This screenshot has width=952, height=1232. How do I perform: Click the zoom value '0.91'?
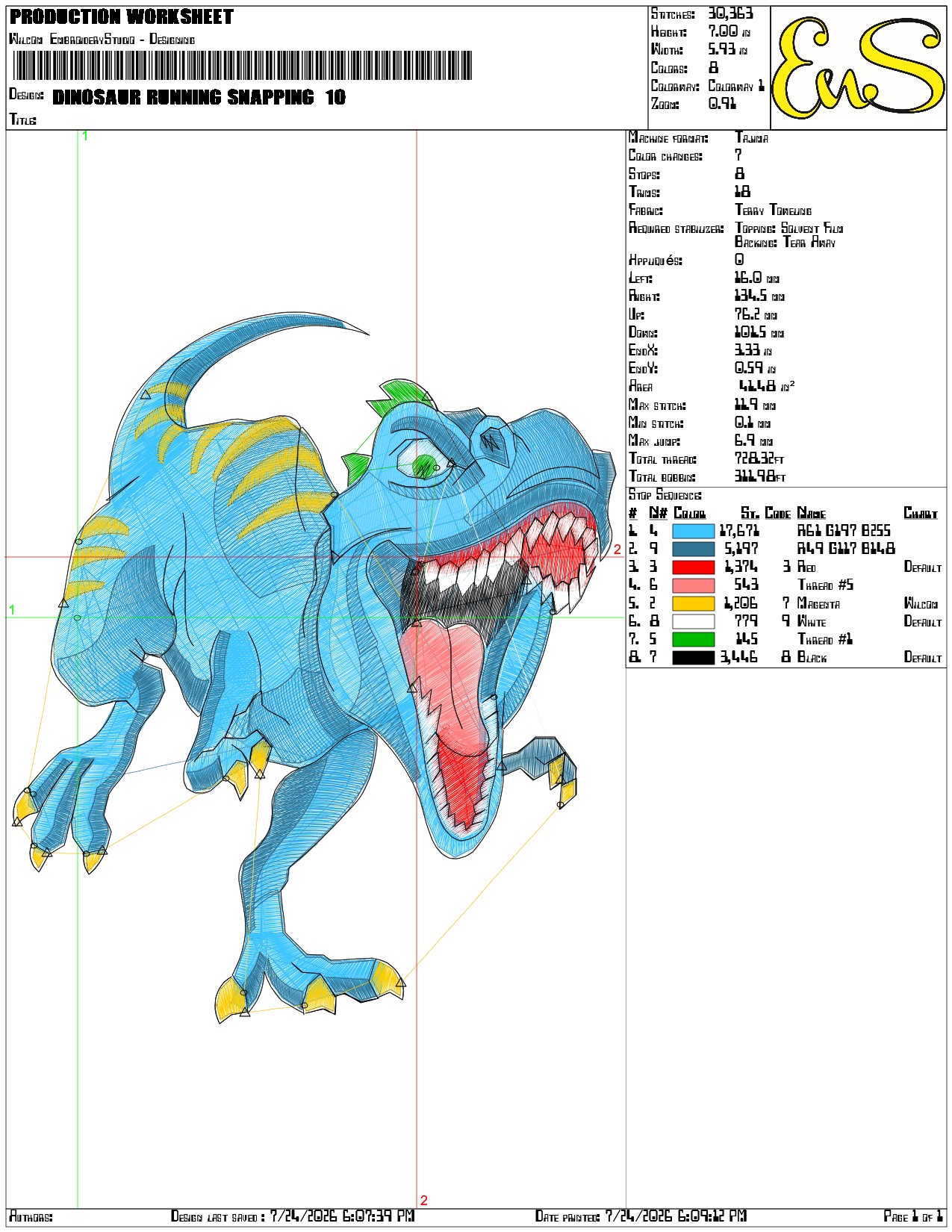coord(722,104)
